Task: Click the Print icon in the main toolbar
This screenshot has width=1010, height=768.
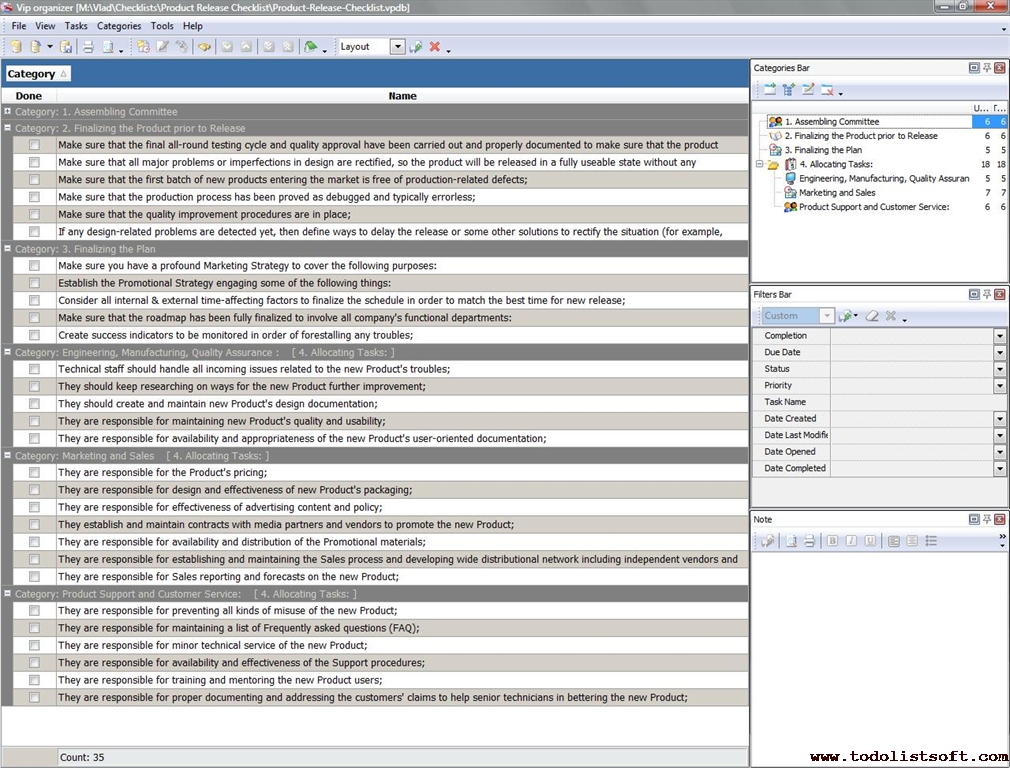Action: 88,47
